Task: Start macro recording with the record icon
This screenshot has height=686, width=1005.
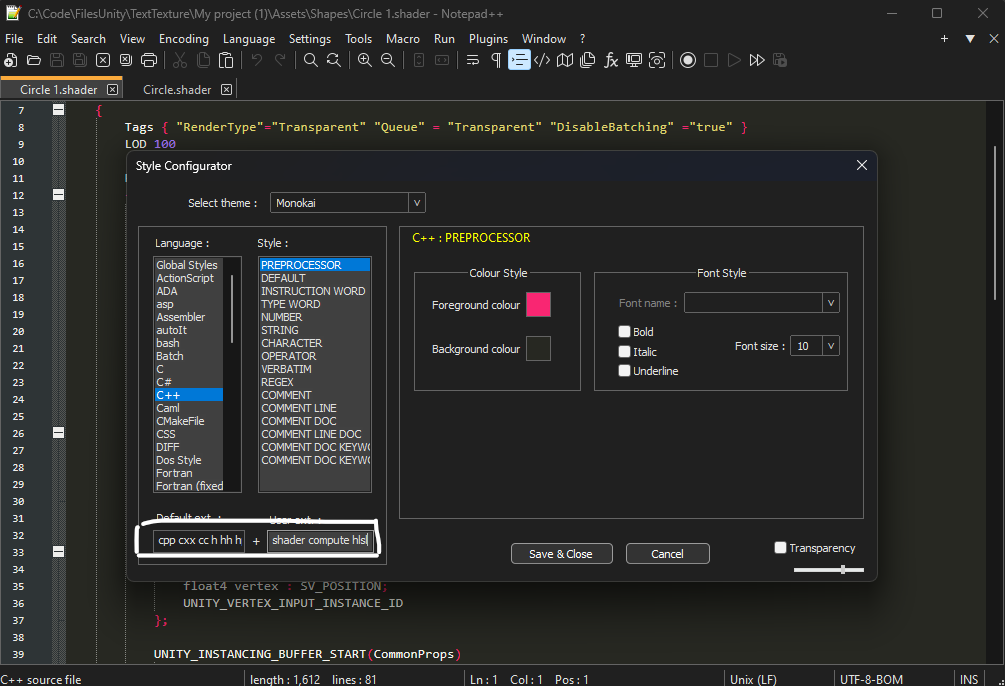Action: click(688, 60)
